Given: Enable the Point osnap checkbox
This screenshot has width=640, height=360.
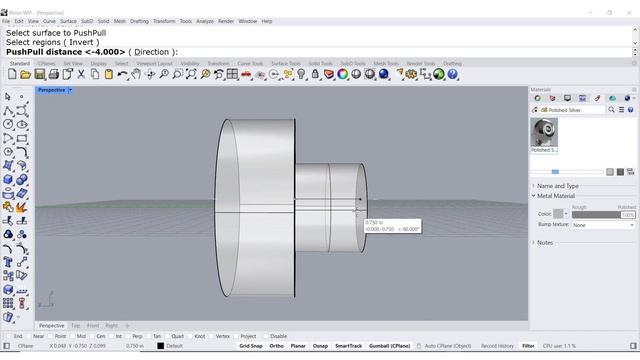Looking at the screenshot, I should [50, 336].
